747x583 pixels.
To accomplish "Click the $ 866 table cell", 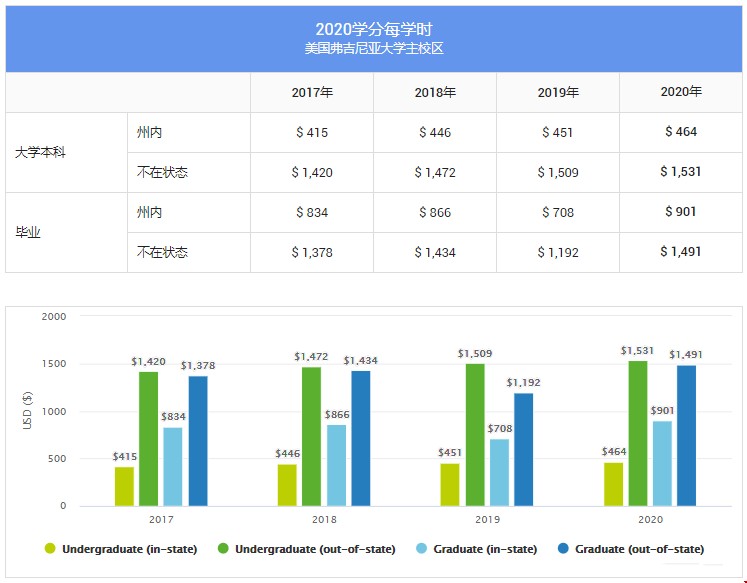I will [435, 212].
